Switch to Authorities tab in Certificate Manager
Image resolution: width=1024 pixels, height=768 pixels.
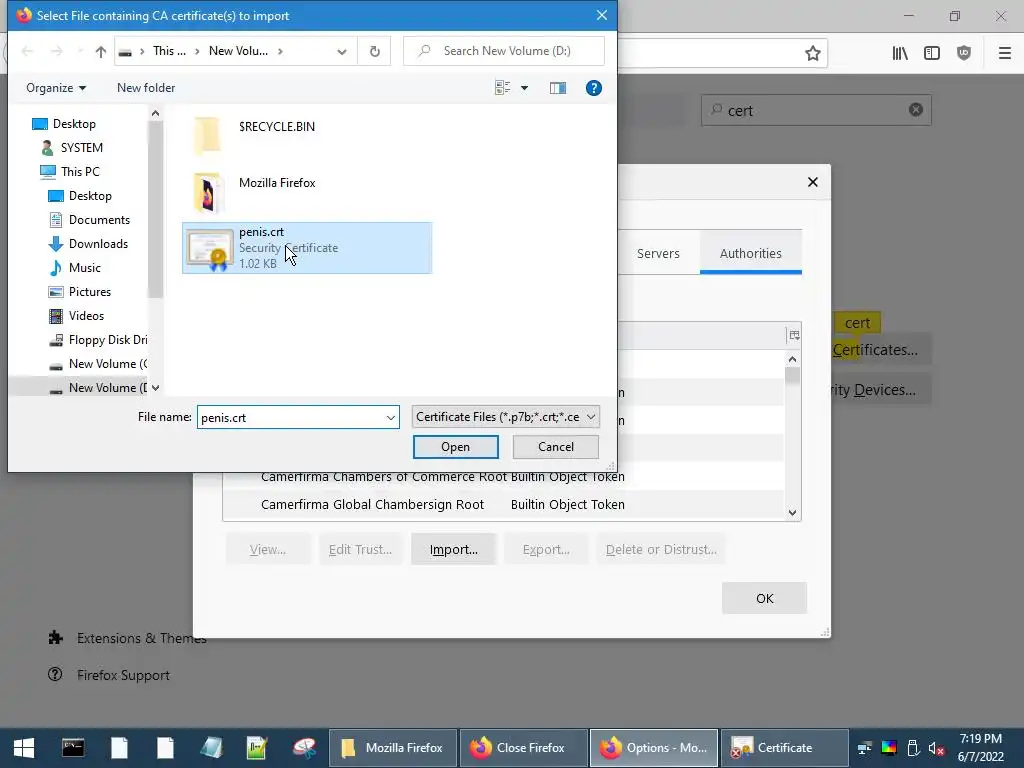tap(750, 253)
